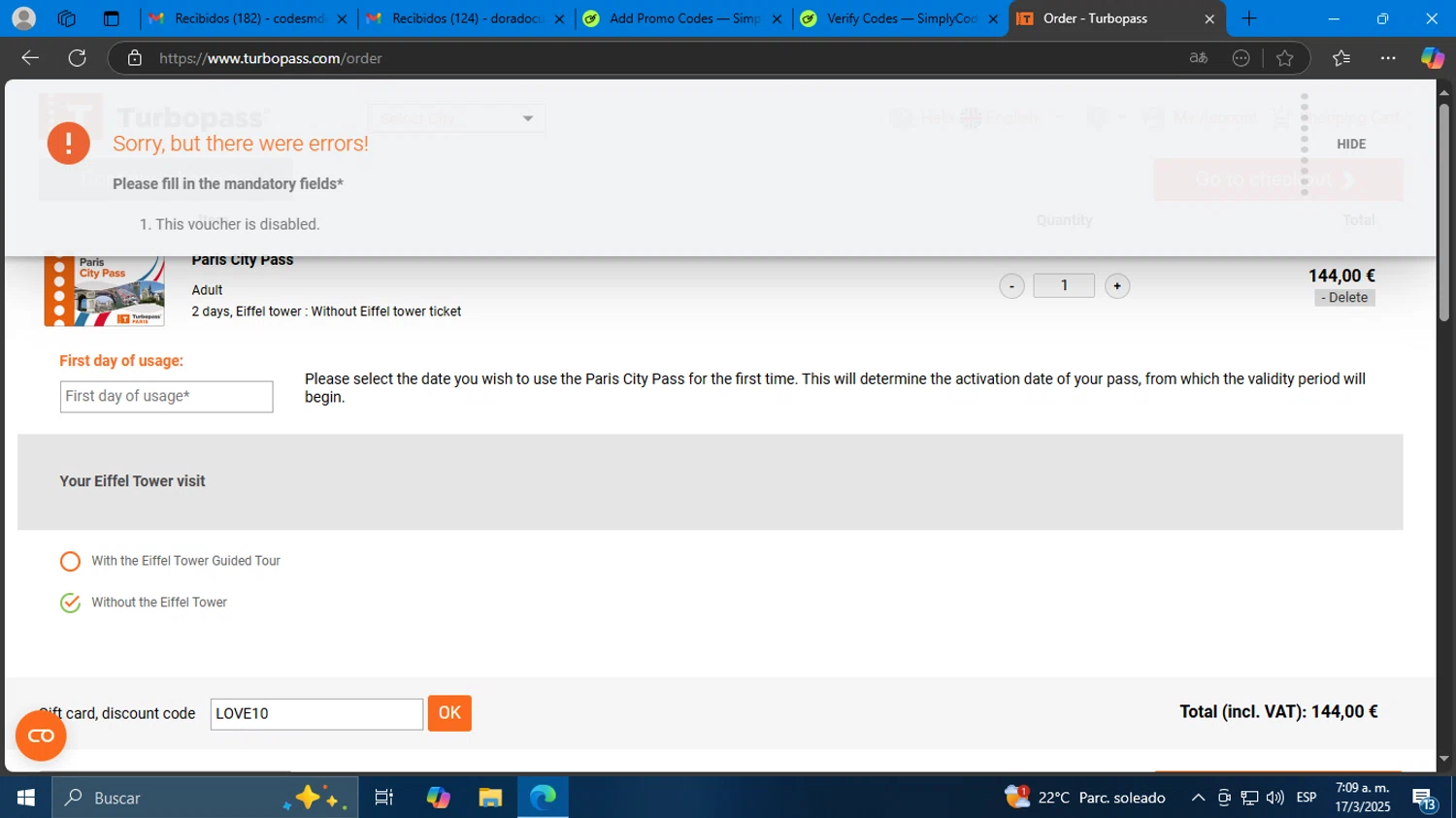Select Without the Eiffel Tower option
The width and height of the screenshot is (1456, 818).
[70, 603]
